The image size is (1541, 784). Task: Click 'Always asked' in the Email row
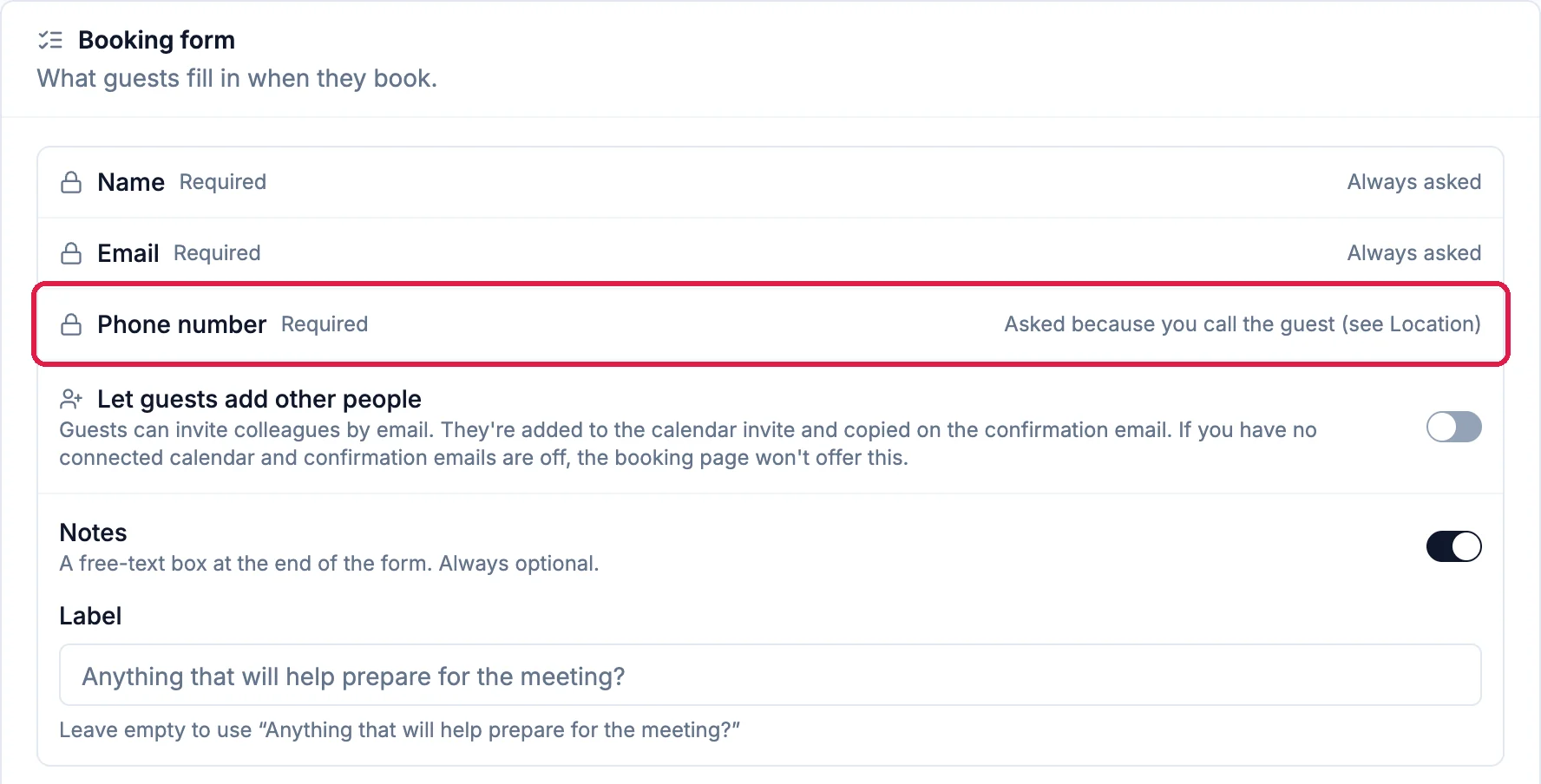tap(1414, 253)
